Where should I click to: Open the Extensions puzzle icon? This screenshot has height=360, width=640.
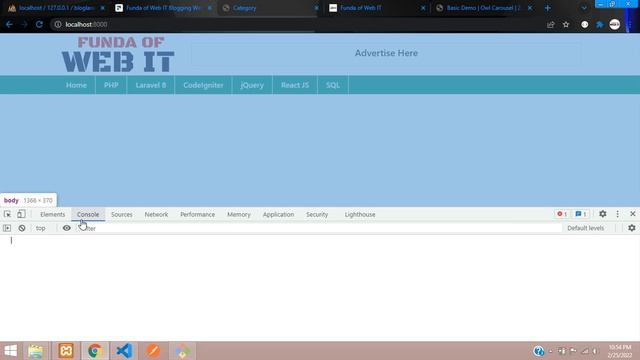coord(600,24)
